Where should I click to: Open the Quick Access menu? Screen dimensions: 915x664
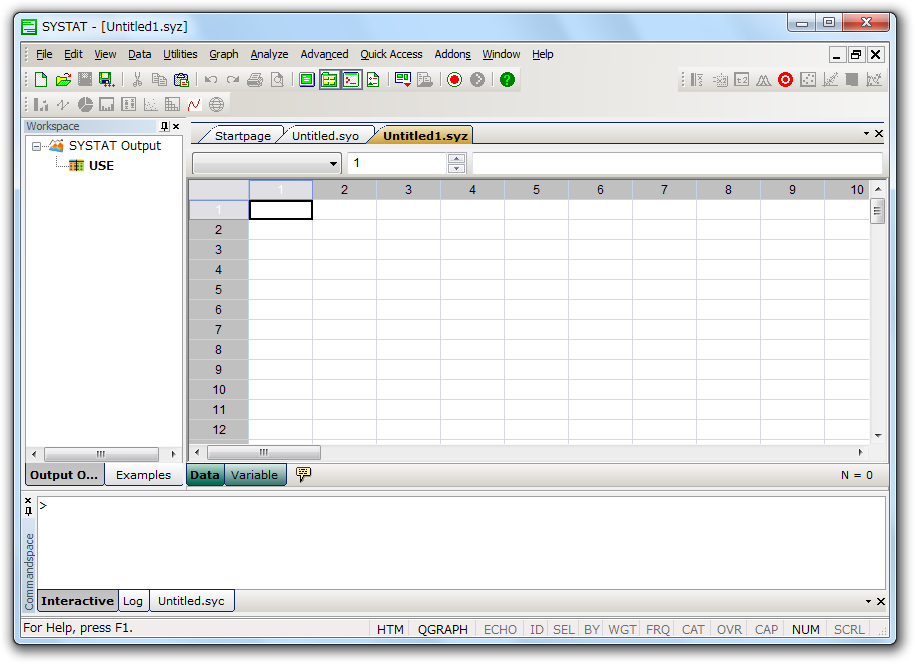[x=391, y=54]
